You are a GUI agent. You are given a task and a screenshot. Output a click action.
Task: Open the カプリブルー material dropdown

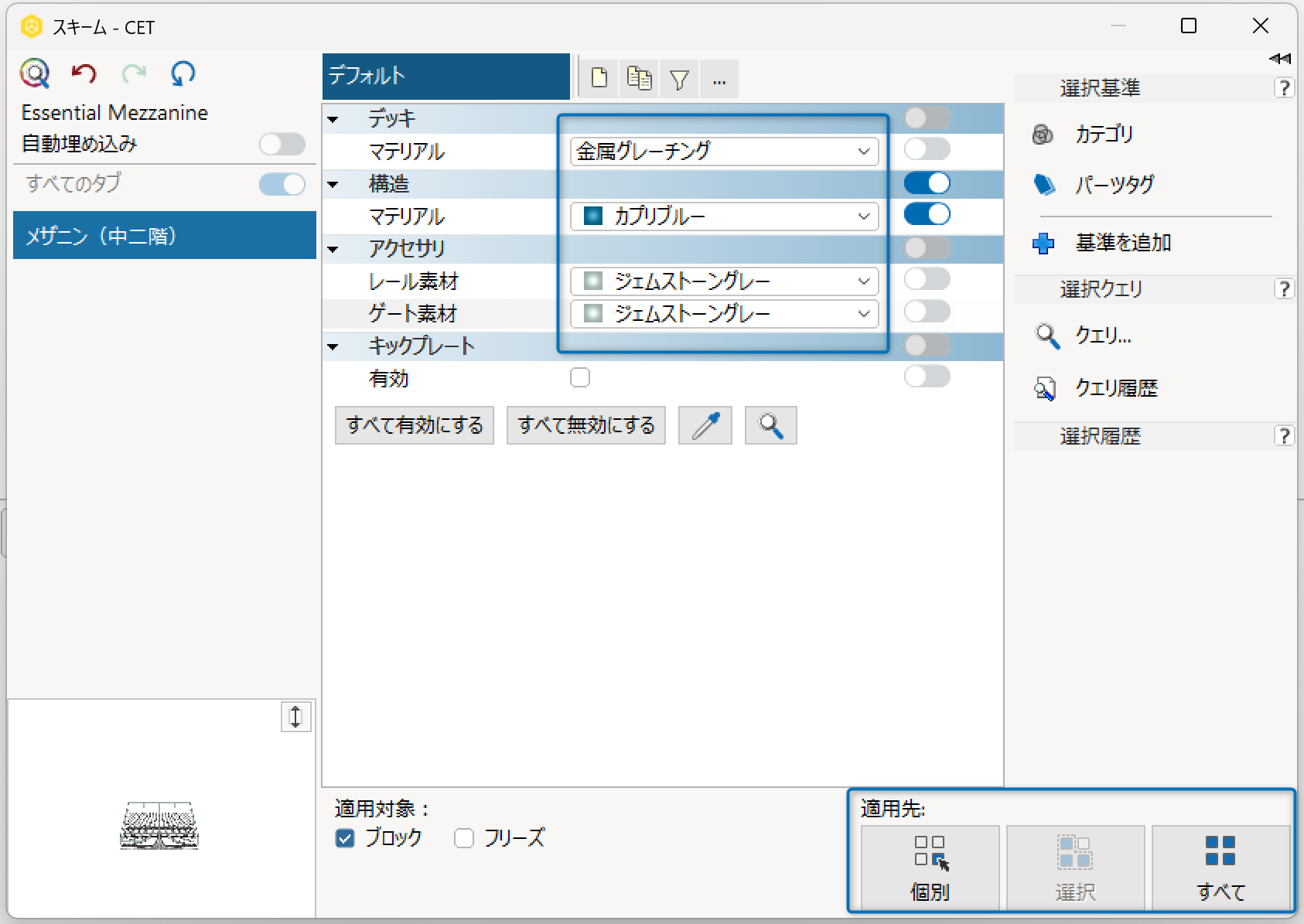(725, 217)
